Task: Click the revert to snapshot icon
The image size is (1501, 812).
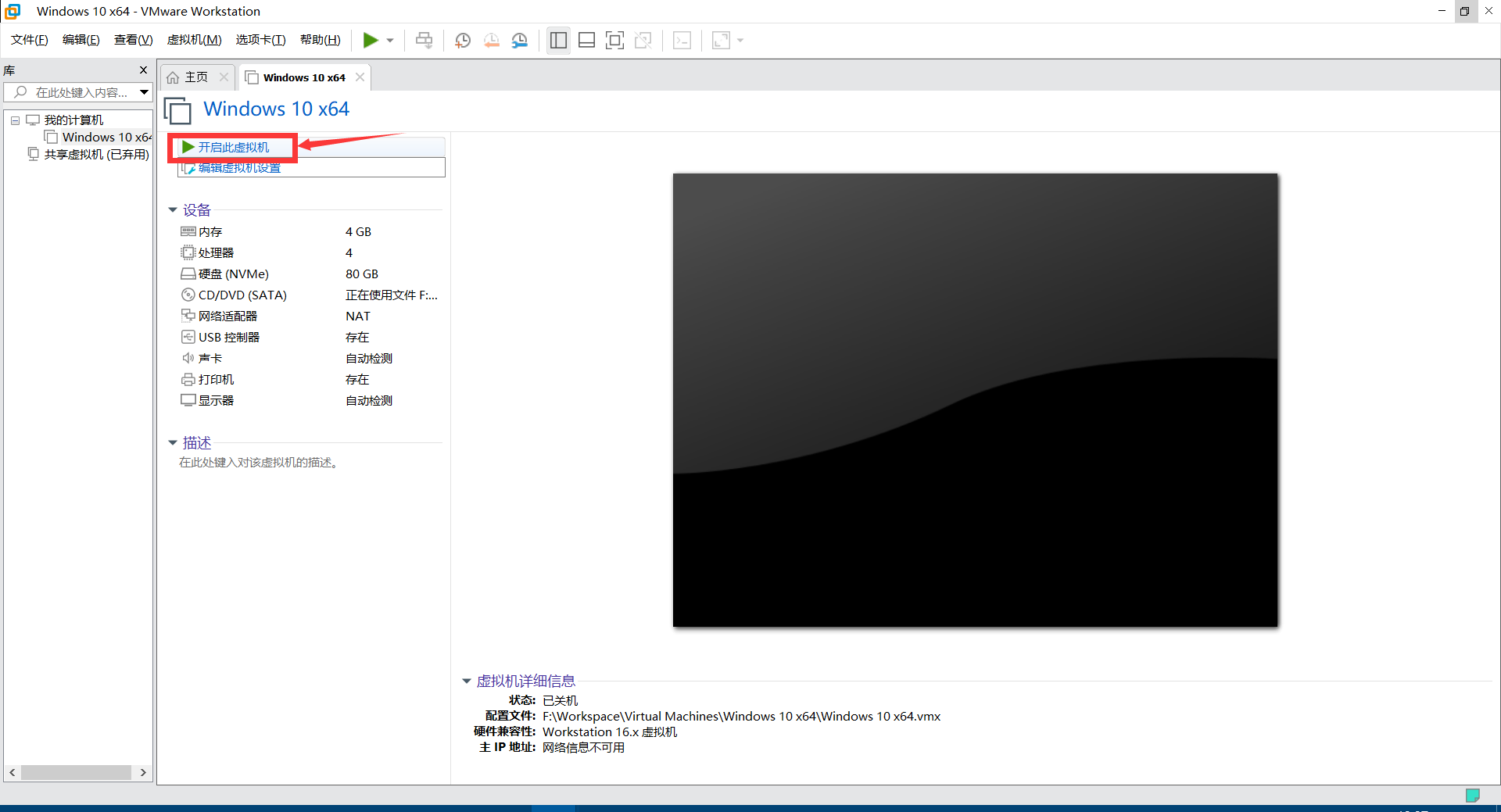Action: (x=491, y=41)
